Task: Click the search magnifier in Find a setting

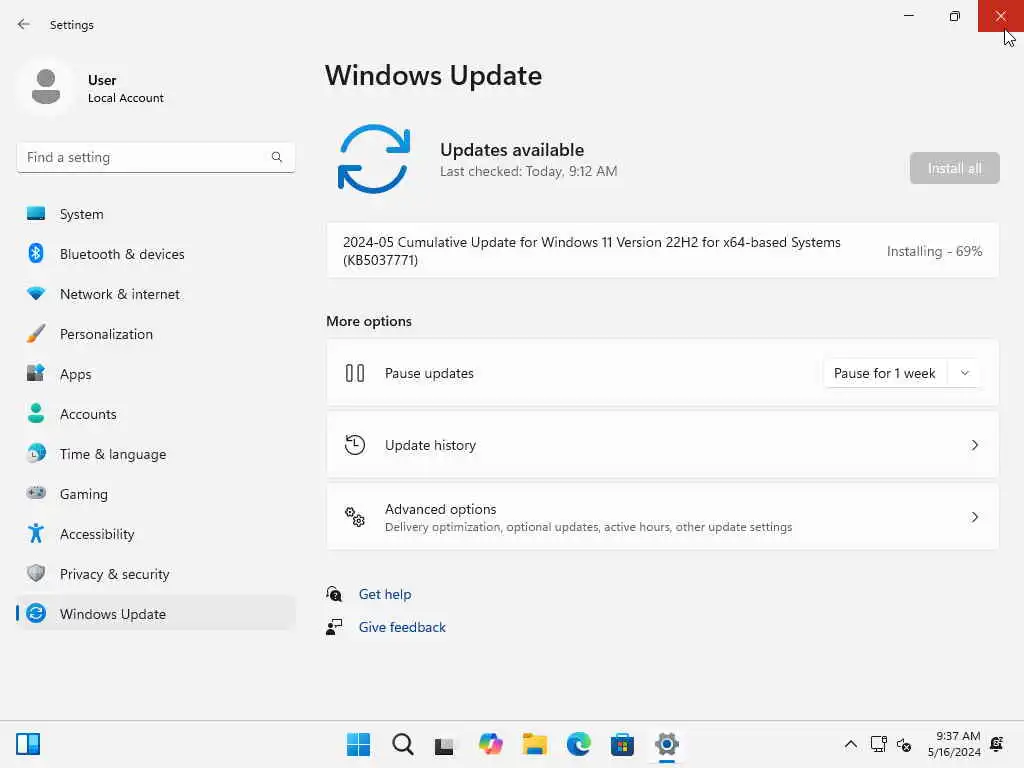Action: [x=277, y=157]
